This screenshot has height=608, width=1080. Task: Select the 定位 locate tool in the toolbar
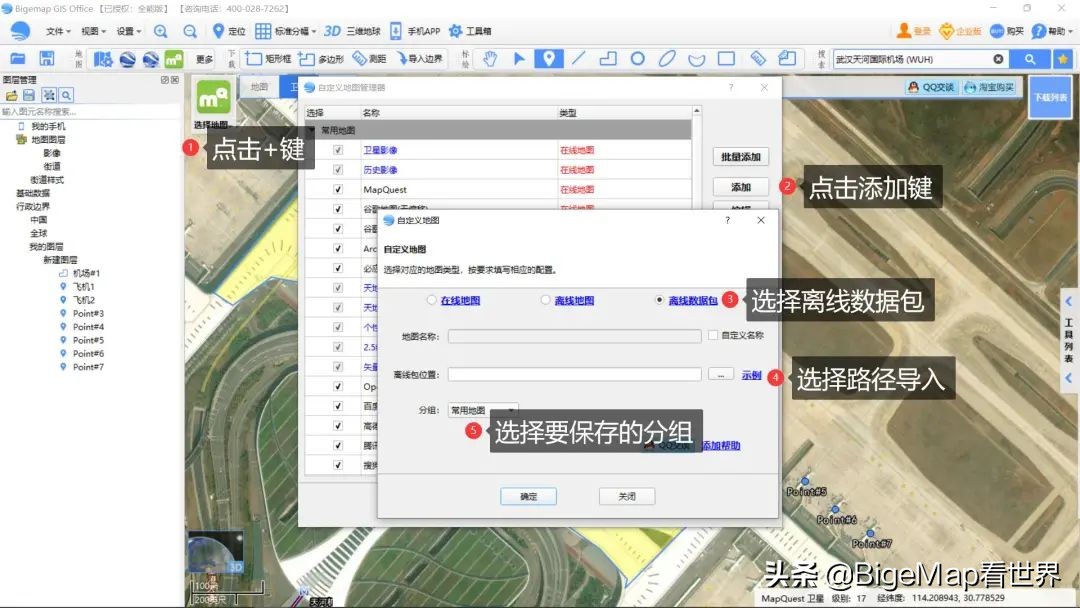(238, 30)
